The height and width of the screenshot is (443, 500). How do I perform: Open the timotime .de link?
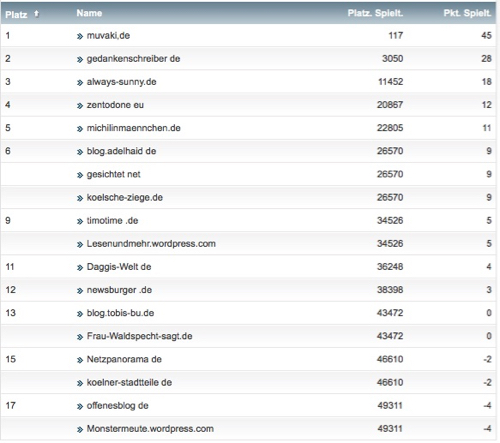pyautogui.click(x=112, y=221)
